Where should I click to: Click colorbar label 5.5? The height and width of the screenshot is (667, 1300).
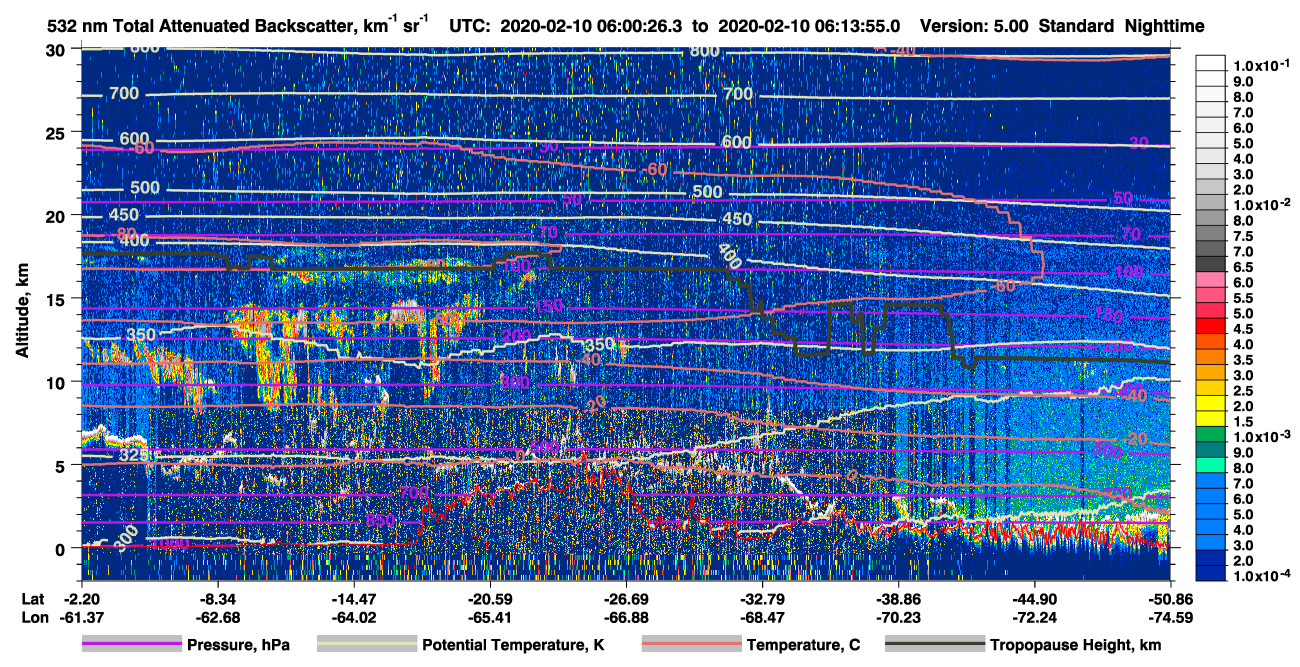click(x=1243, y=298)
